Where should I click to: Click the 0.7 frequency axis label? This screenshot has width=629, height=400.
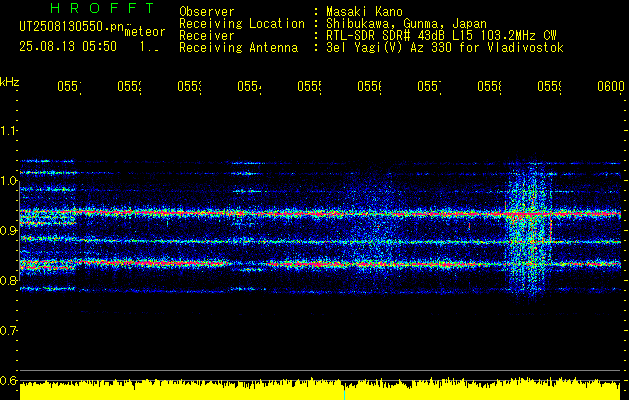(x=8, y=331)
